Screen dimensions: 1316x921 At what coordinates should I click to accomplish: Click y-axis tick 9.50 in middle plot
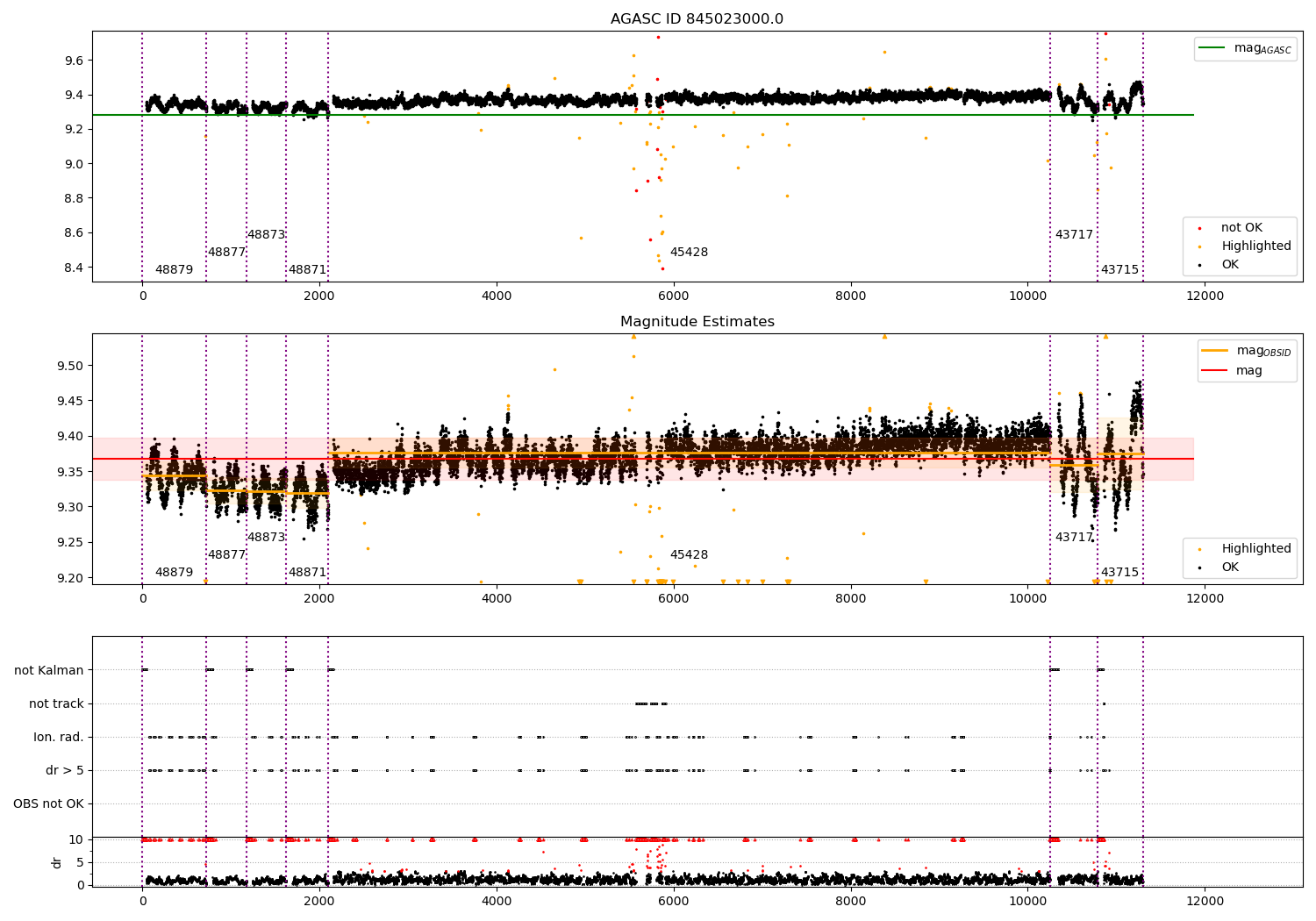point(70,366)
